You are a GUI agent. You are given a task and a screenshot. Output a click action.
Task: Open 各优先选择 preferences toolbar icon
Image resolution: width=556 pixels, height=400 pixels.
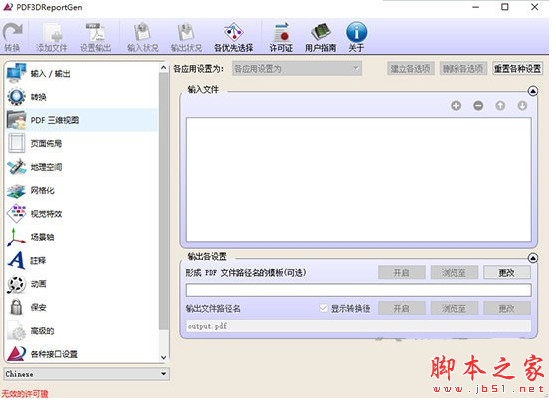(x=233, y=37)
